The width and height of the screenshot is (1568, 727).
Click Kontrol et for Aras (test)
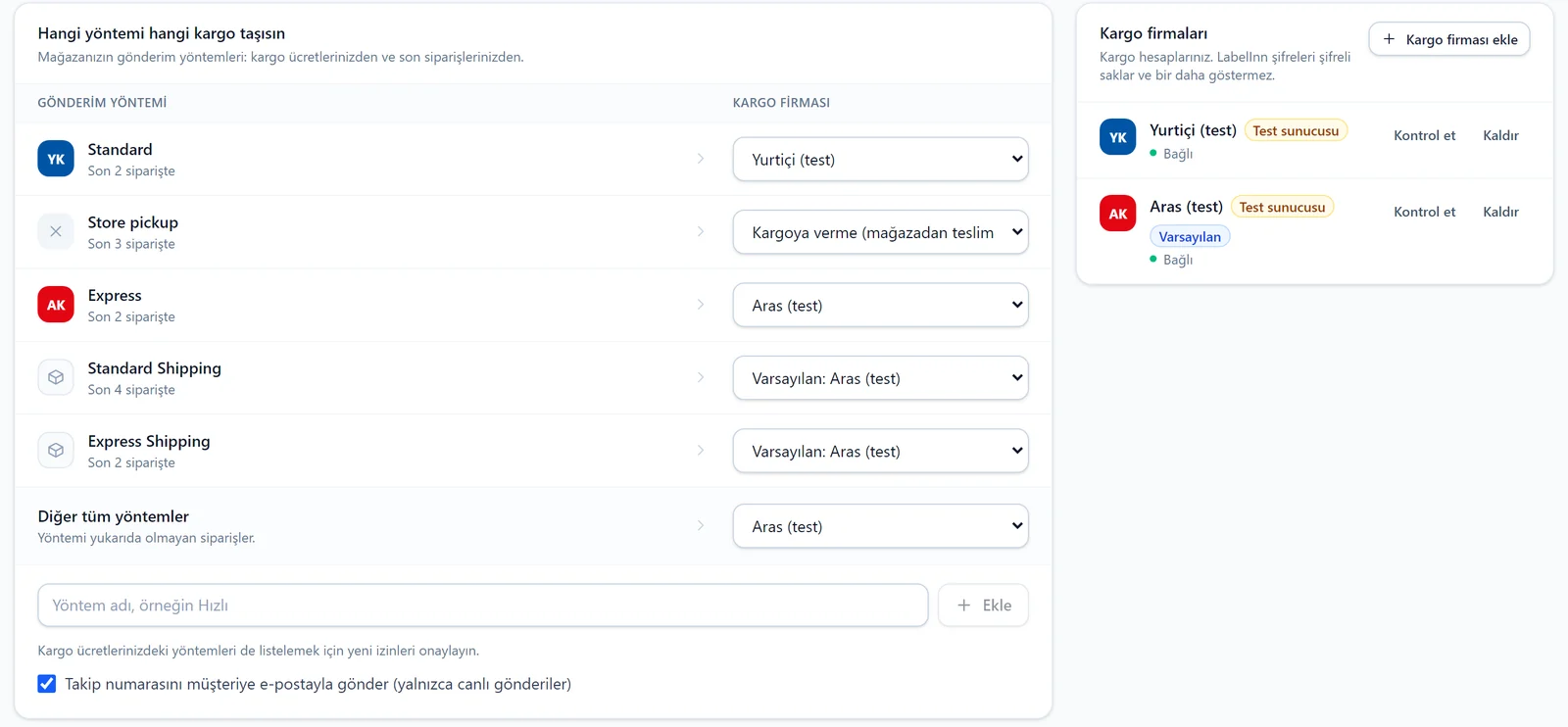1424,212
